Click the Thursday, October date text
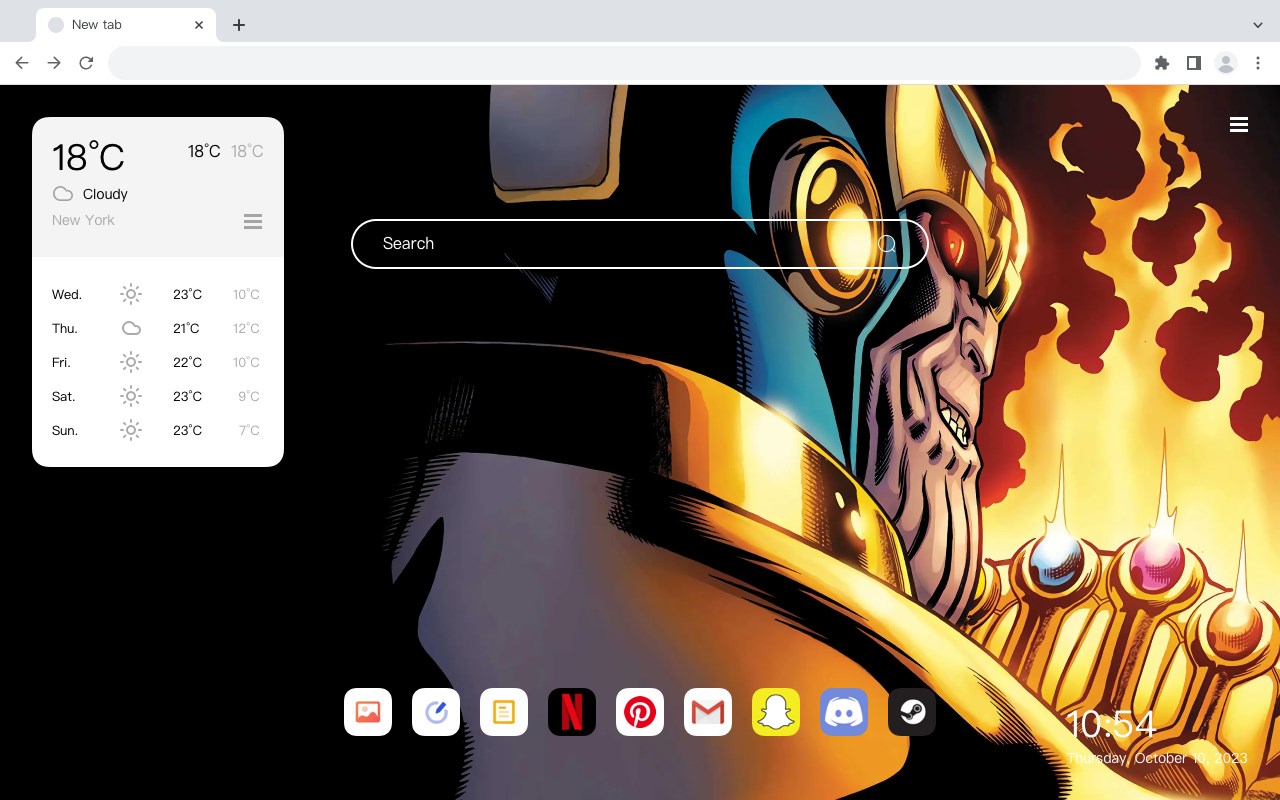This screenshot has width=1280, height=800. click(1157, 758)
